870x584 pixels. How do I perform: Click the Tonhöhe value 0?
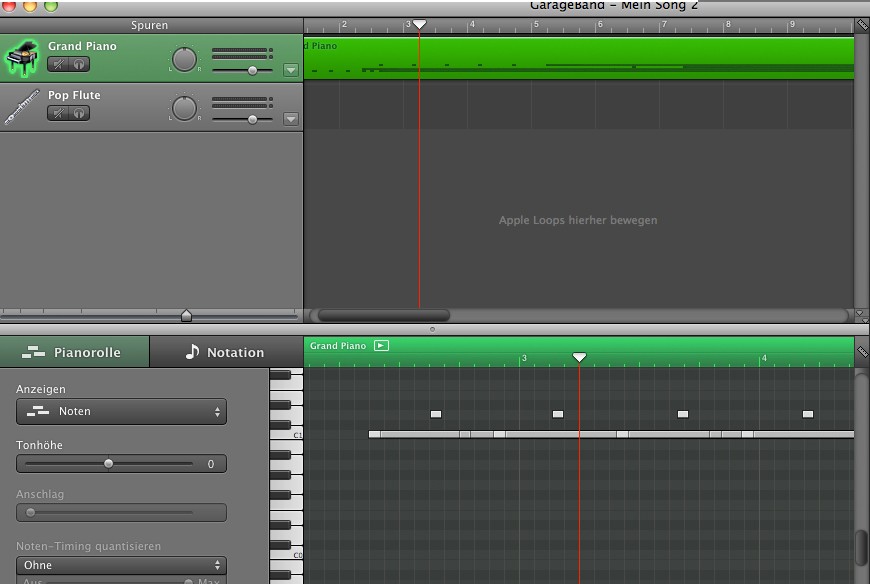tap(211, 464)
